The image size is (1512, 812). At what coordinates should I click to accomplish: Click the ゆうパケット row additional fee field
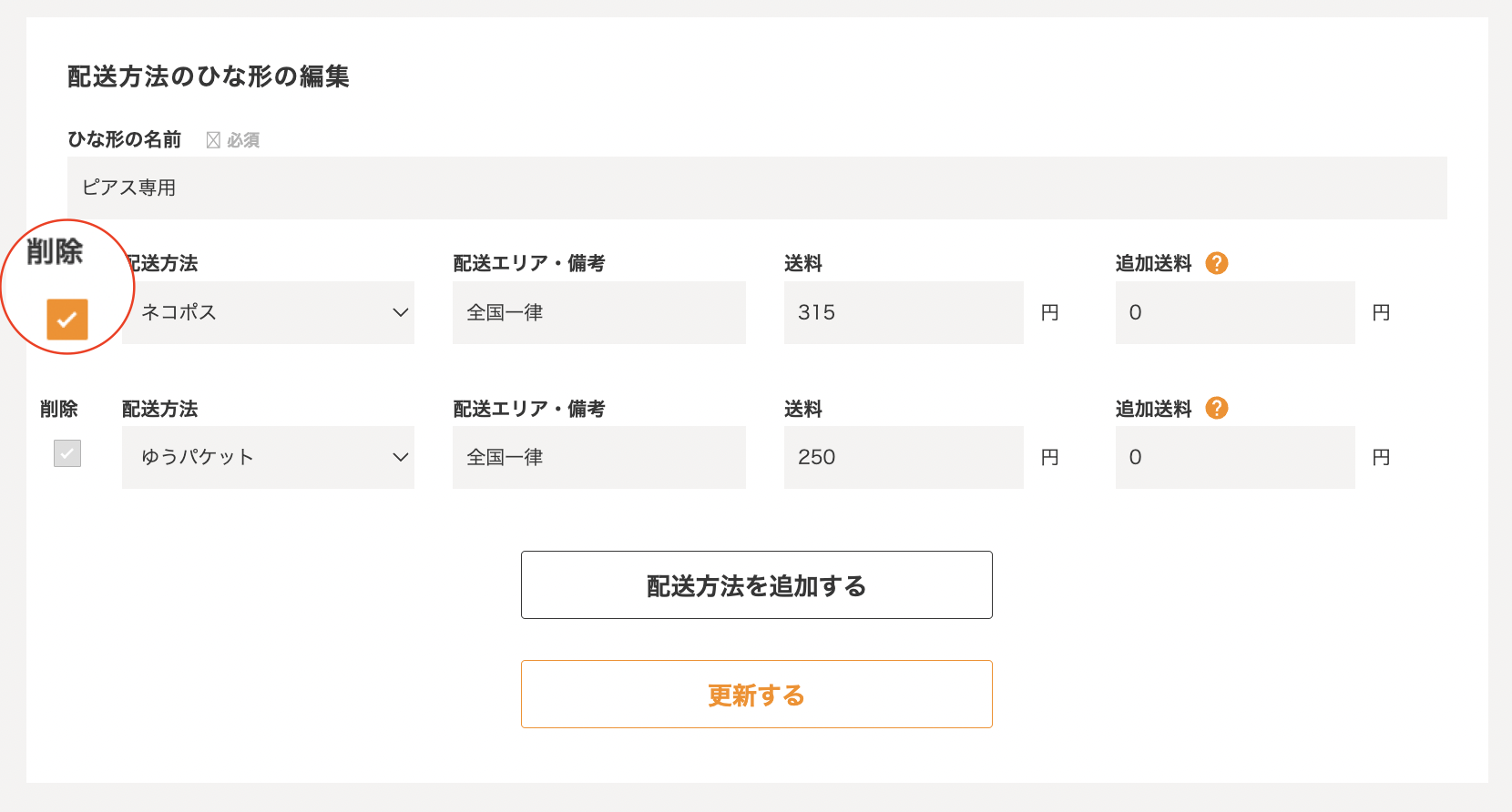1234,457
